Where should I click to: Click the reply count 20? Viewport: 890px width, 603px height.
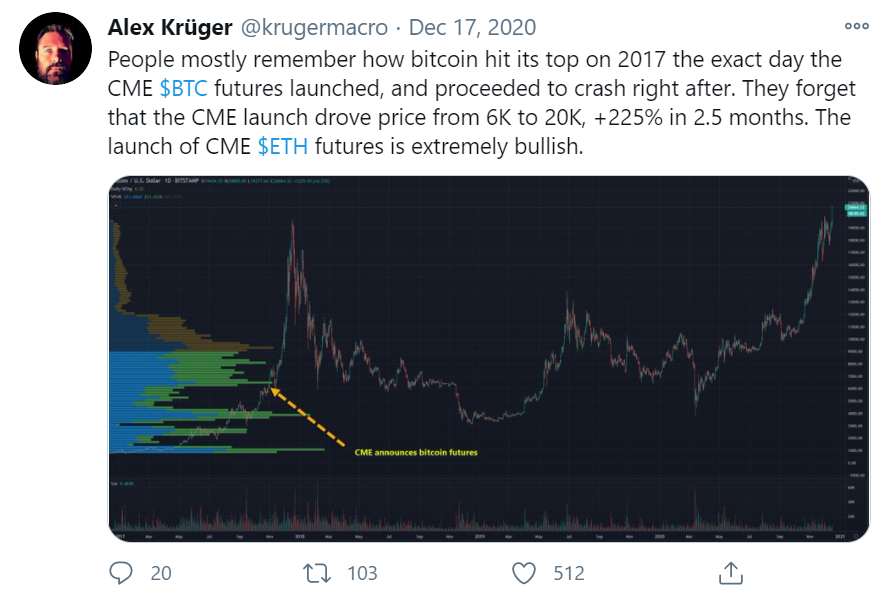161,573
